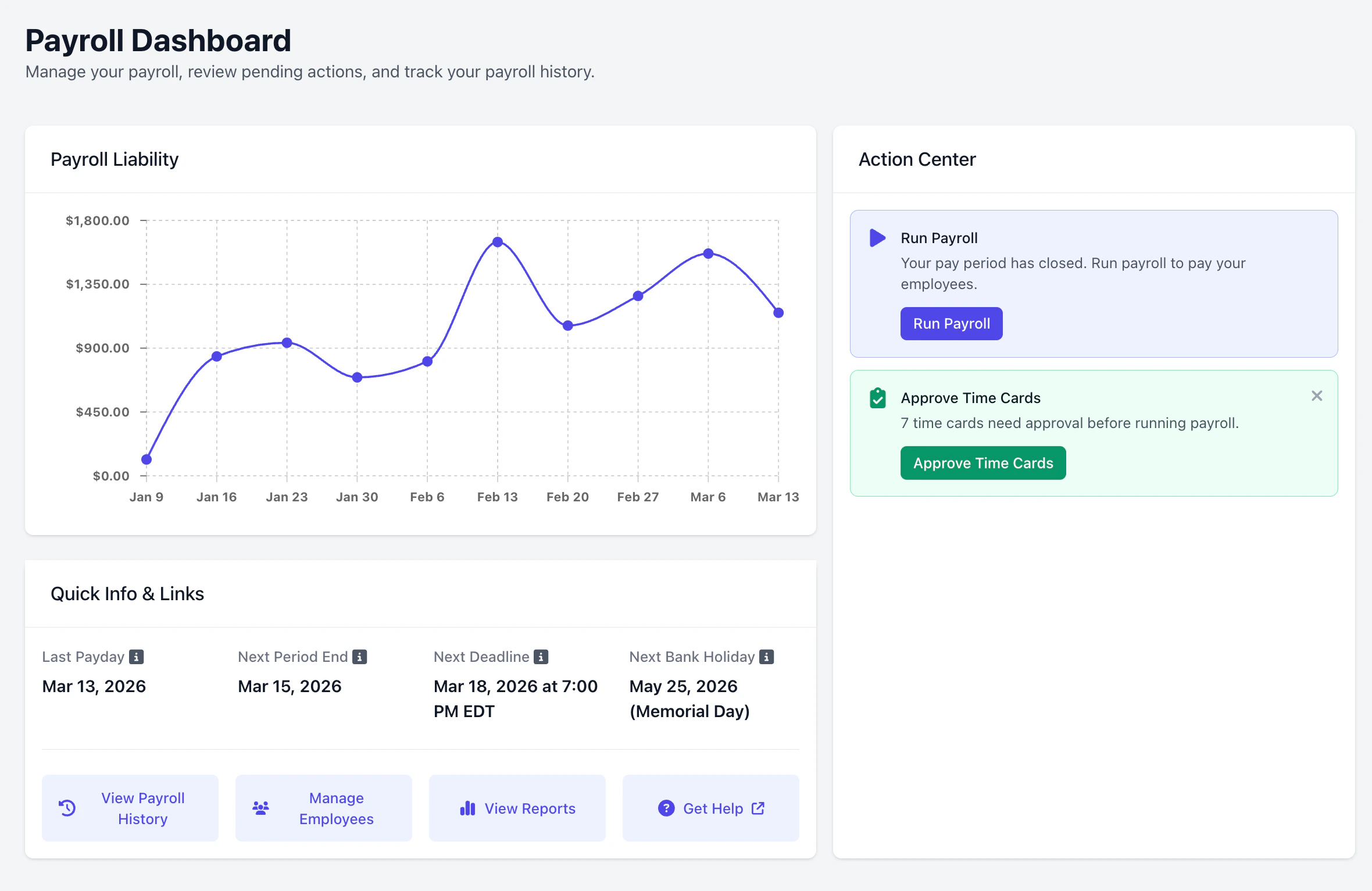Open Get Help external link
1372x891 pixels.
[x=713, y=808]
